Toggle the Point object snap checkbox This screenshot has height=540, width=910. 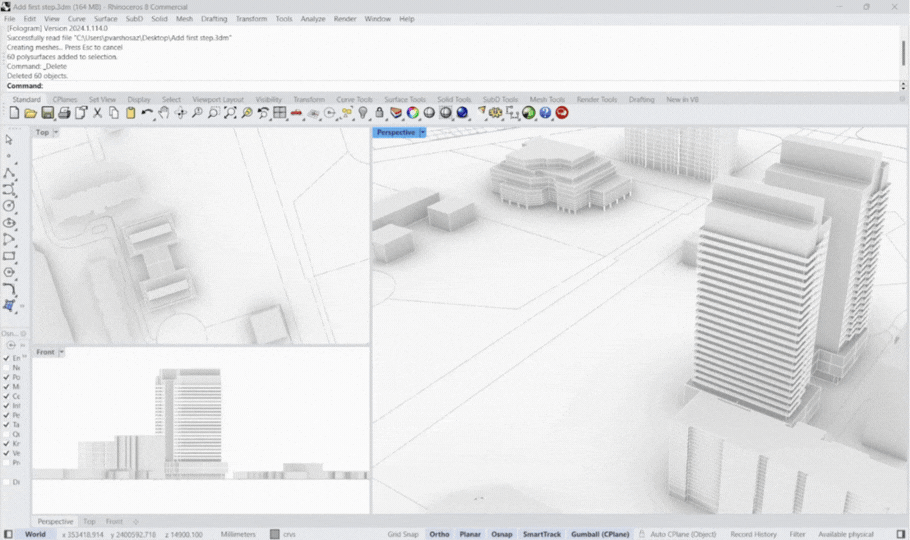click(x=6, y=377)
